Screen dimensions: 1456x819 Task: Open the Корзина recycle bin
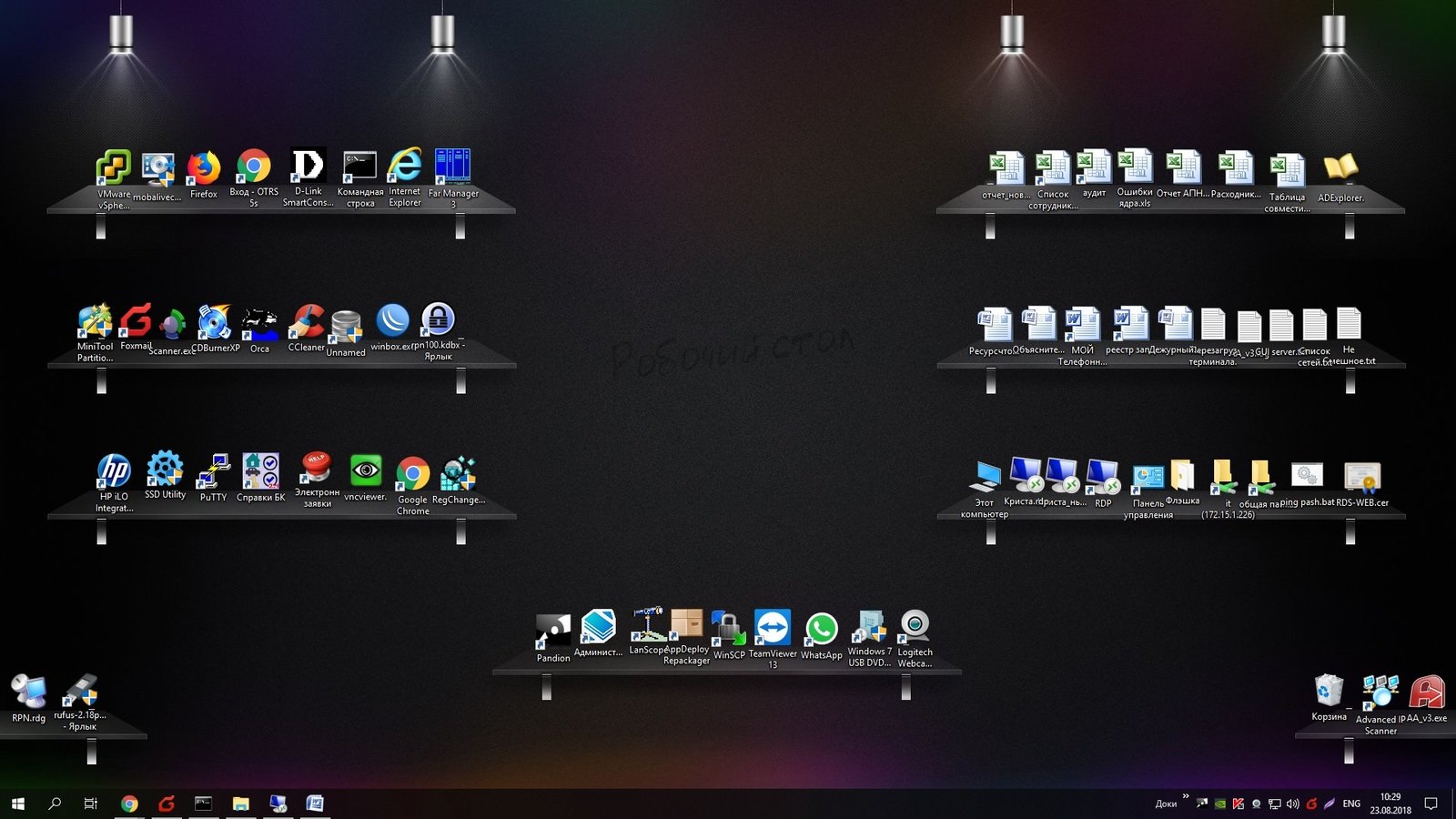1329,692
